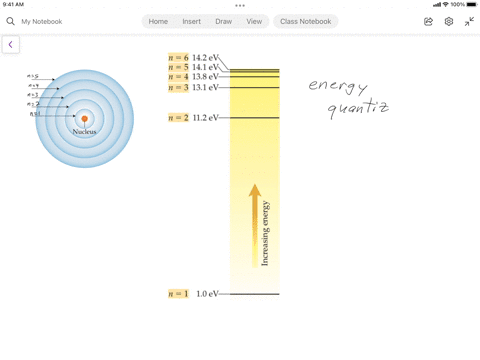Open the Class Notebook tab
480x360 pixels.
[x=306, y=21]
